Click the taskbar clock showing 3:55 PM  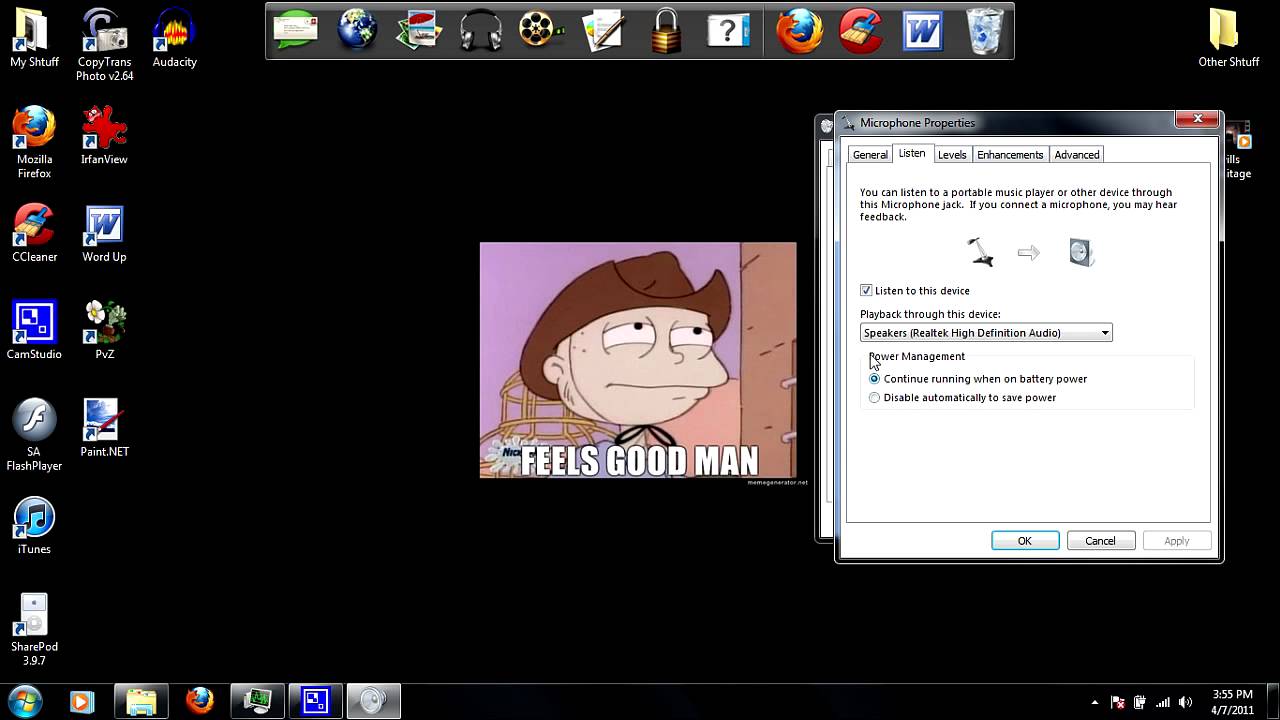[x=1232, y=702]
